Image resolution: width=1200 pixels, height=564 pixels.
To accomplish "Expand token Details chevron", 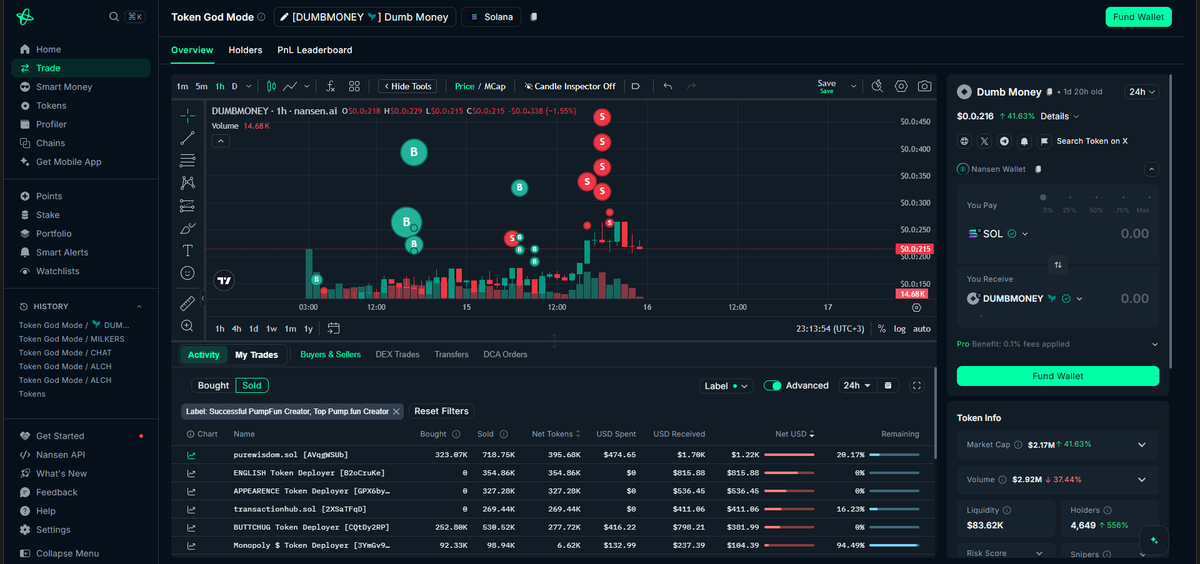I will click(1075, 117).
